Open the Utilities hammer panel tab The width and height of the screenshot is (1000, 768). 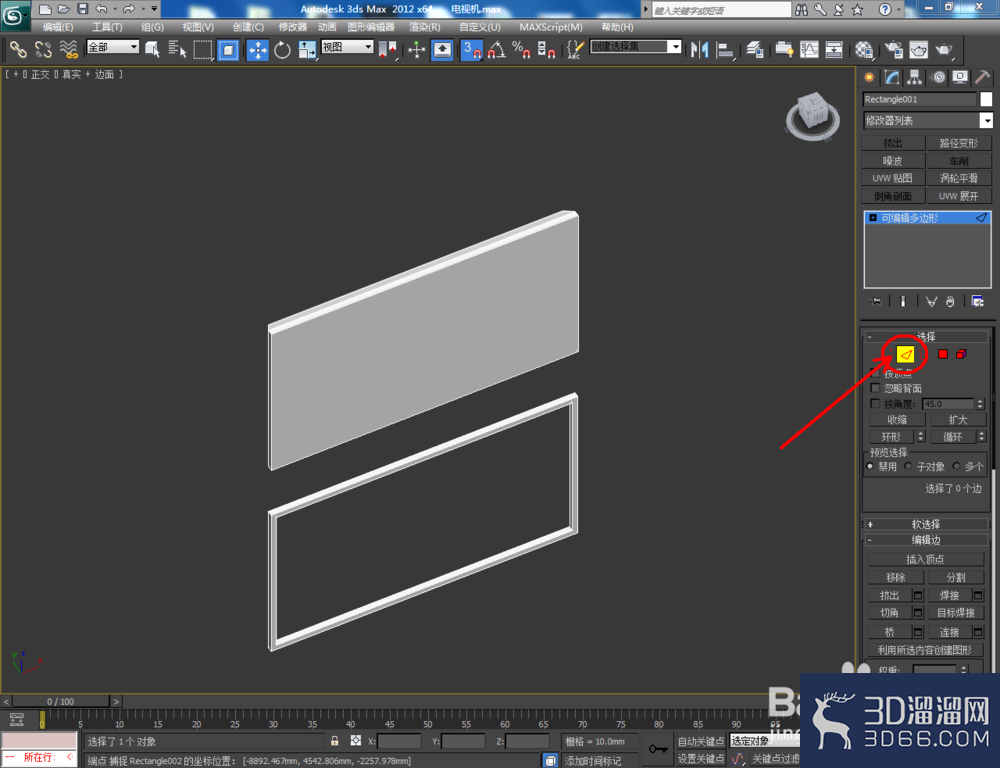point(983,78)
